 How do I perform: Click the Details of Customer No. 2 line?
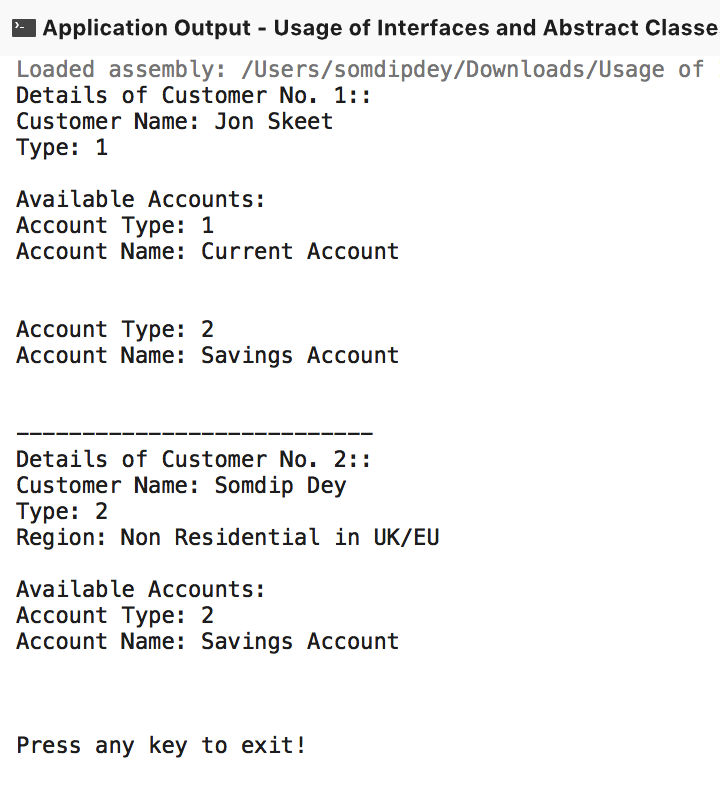point(194,460)
